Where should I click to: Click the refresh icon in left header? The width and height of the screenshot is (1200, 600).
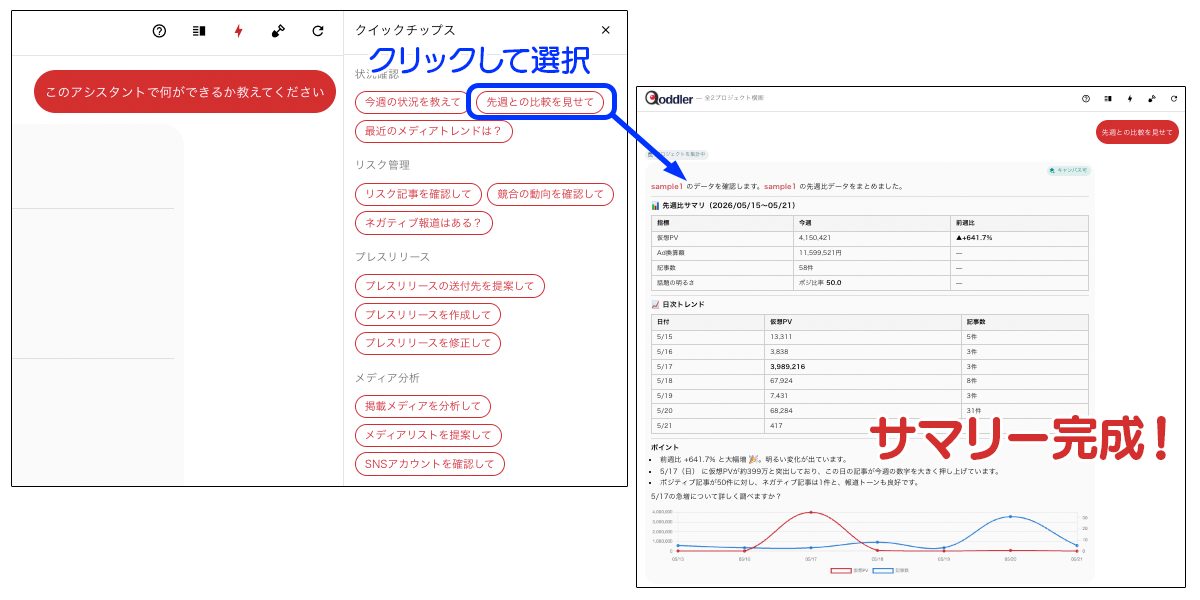tap(318, 31)
